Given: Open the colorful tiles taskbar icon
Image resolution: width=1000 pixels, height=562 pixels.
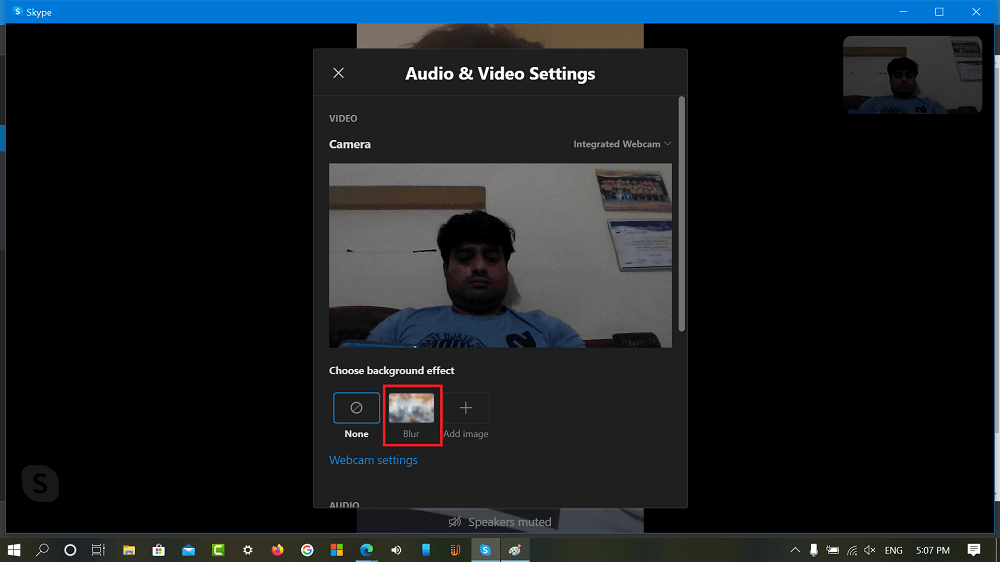Looking at the screenshot, I should click(x=337, y=550).
